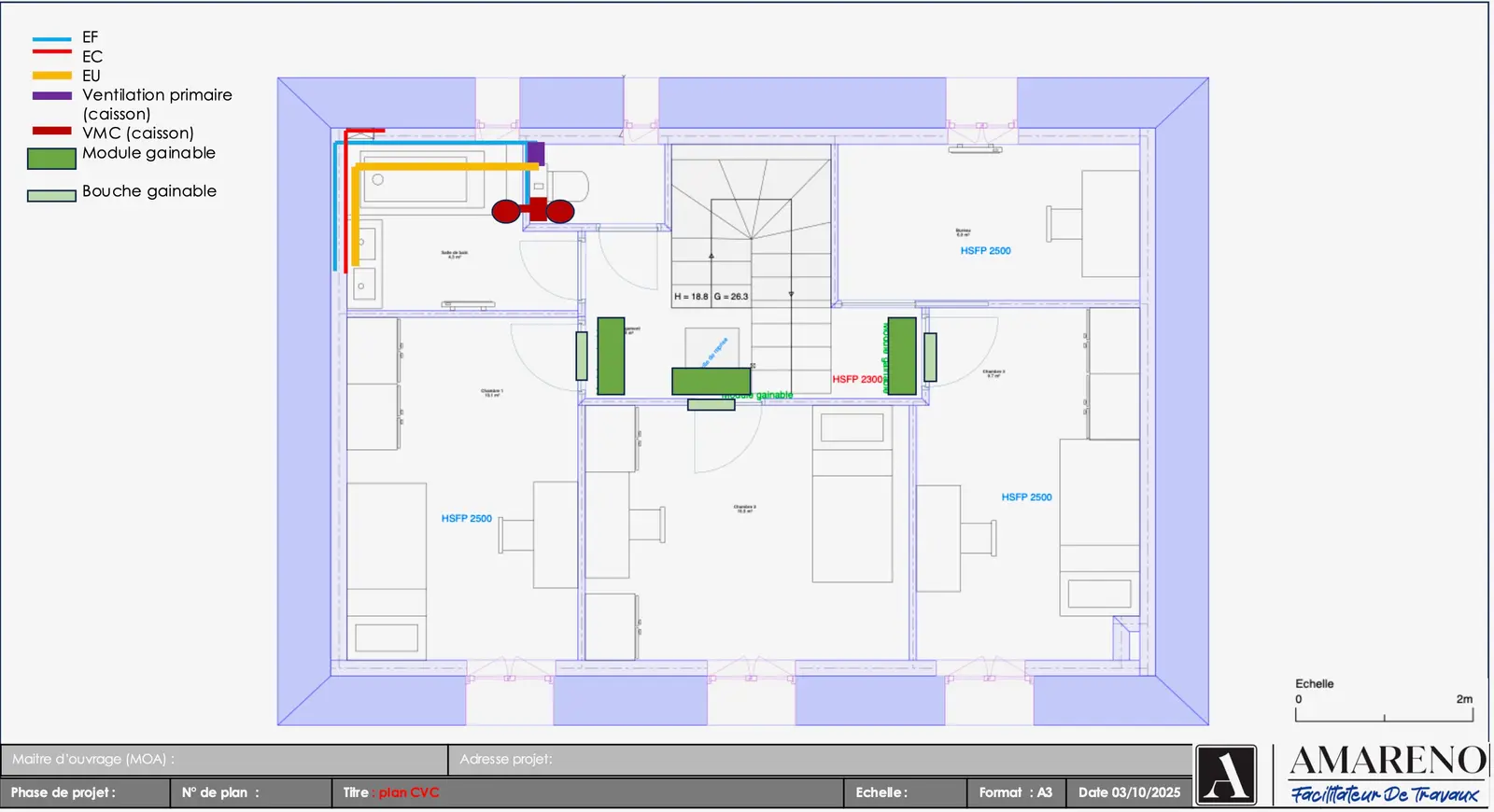Click the yellow EU legend line

coord(51,76)
